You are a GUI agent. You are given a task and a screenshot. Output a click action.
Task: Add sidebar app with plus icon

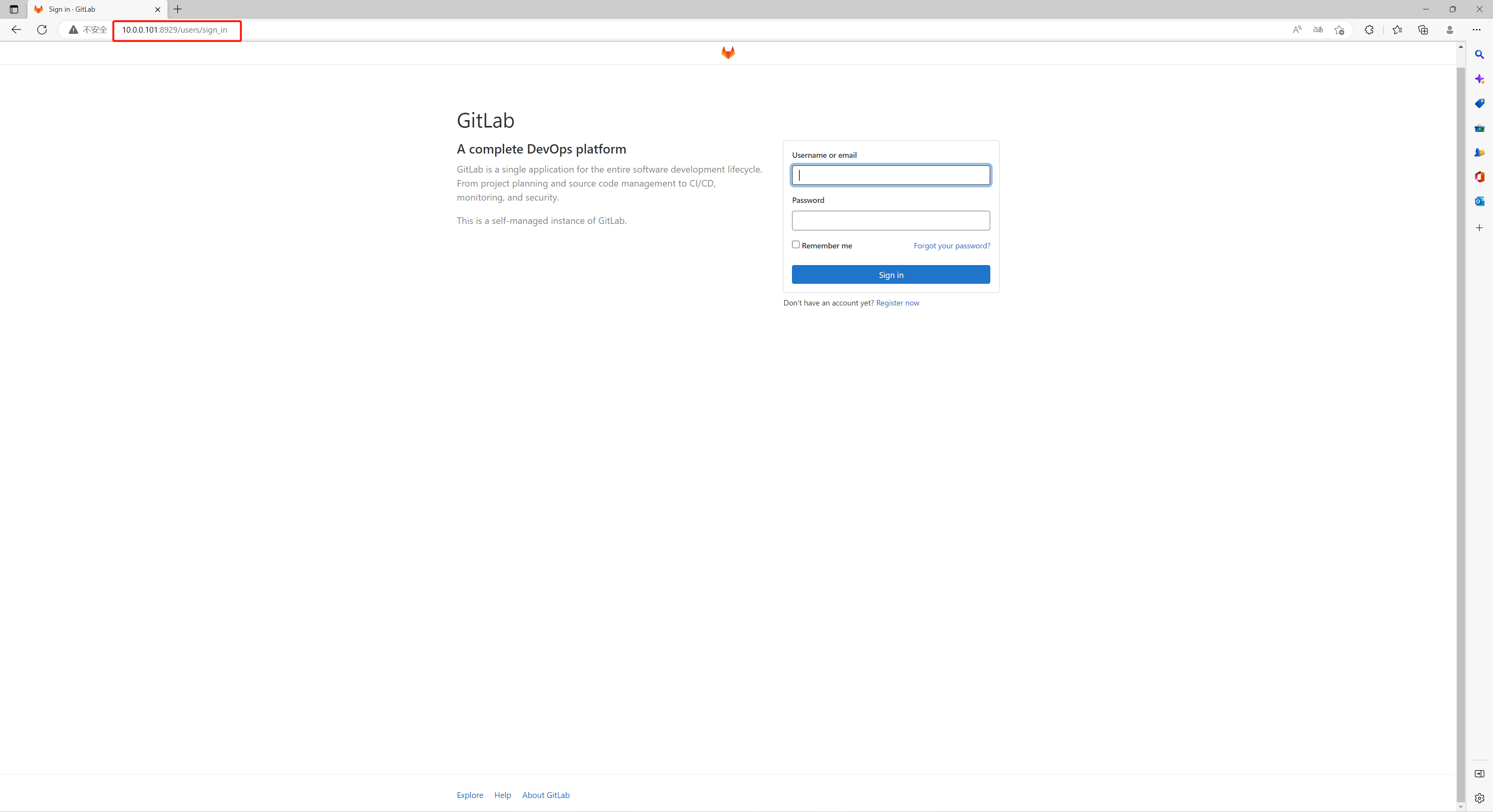coord(1479,228)
